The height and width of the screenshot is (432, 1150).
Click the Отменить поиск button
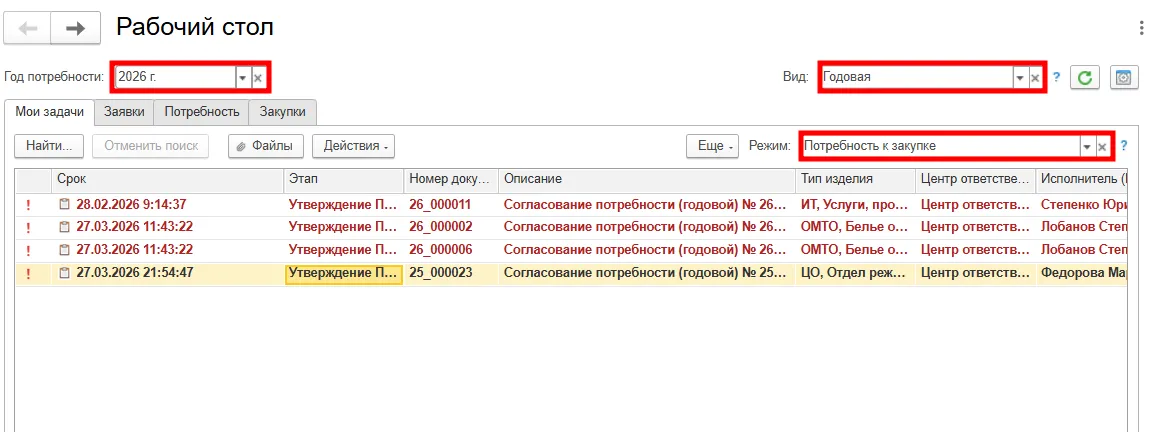point(151,146)
